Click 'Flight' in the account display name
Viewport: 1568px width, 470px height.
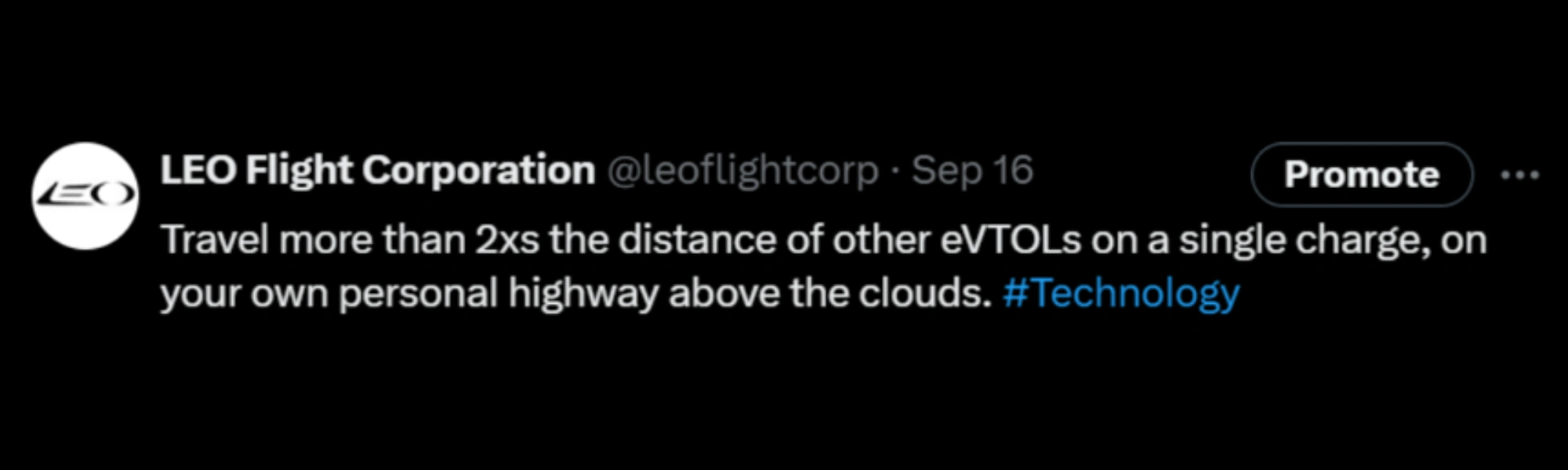point(299,171)
